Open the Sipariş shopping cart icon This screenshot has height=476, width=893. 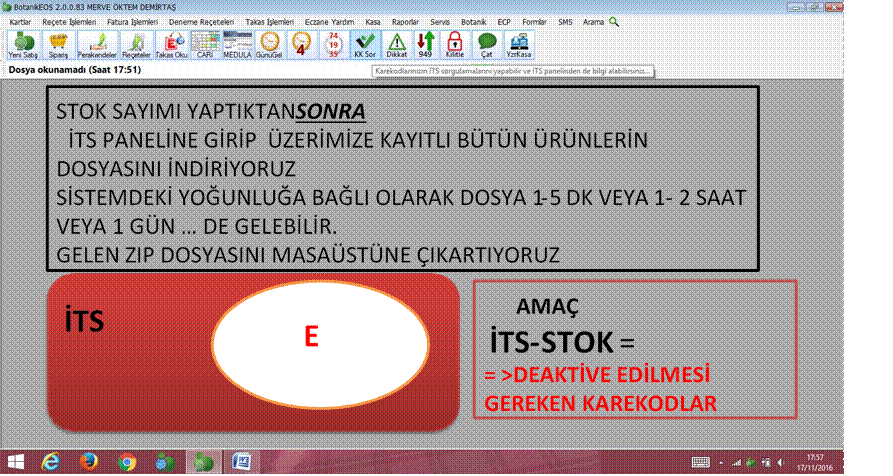click(58, 45)
